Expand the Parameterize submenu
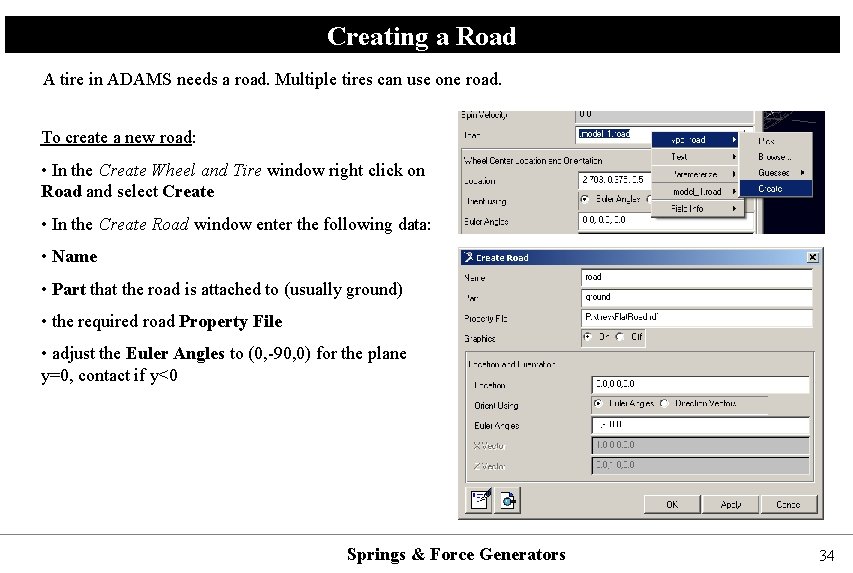This screenshot has width=853, height=573. click(695, 174)
